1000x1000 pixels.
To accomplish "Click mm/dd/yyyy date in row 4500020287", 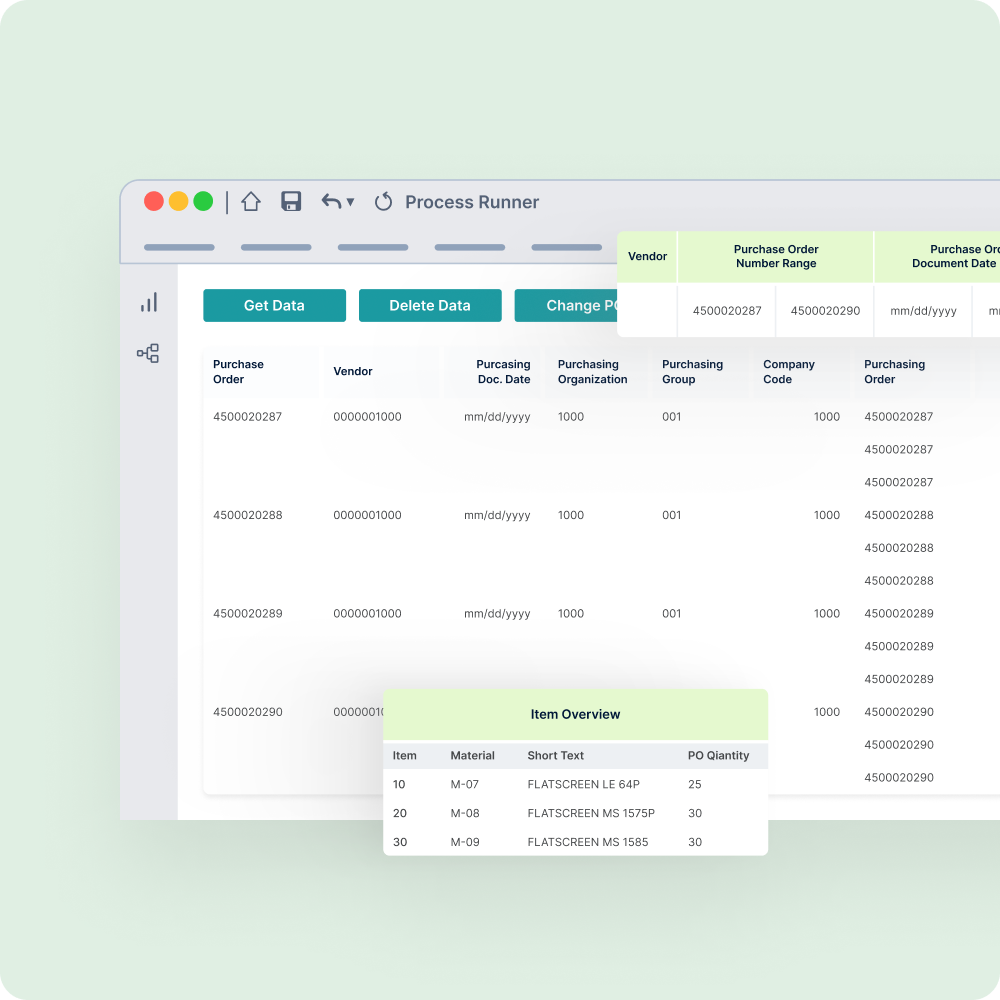I will pos(497,417).
